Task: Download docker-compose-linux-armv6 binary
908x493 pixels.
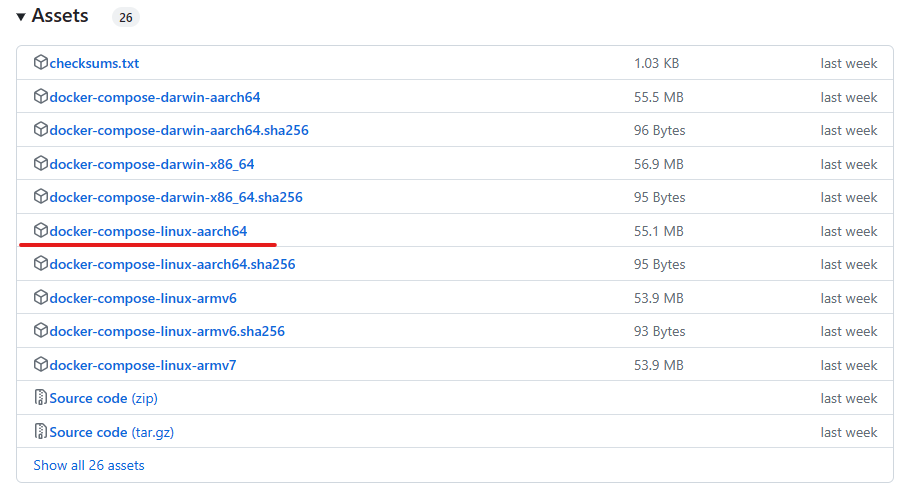Action: coord(143,298)
